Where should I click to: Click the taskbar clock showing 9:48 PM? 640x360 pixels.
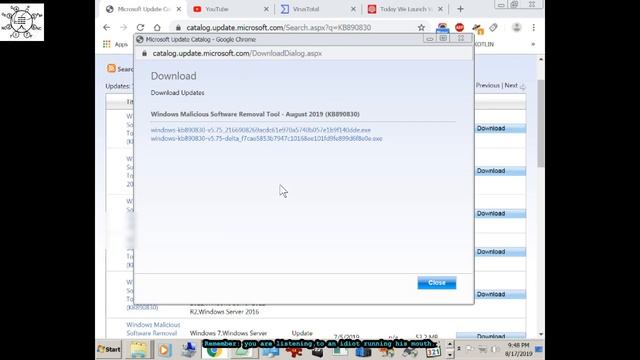(518, 349)
